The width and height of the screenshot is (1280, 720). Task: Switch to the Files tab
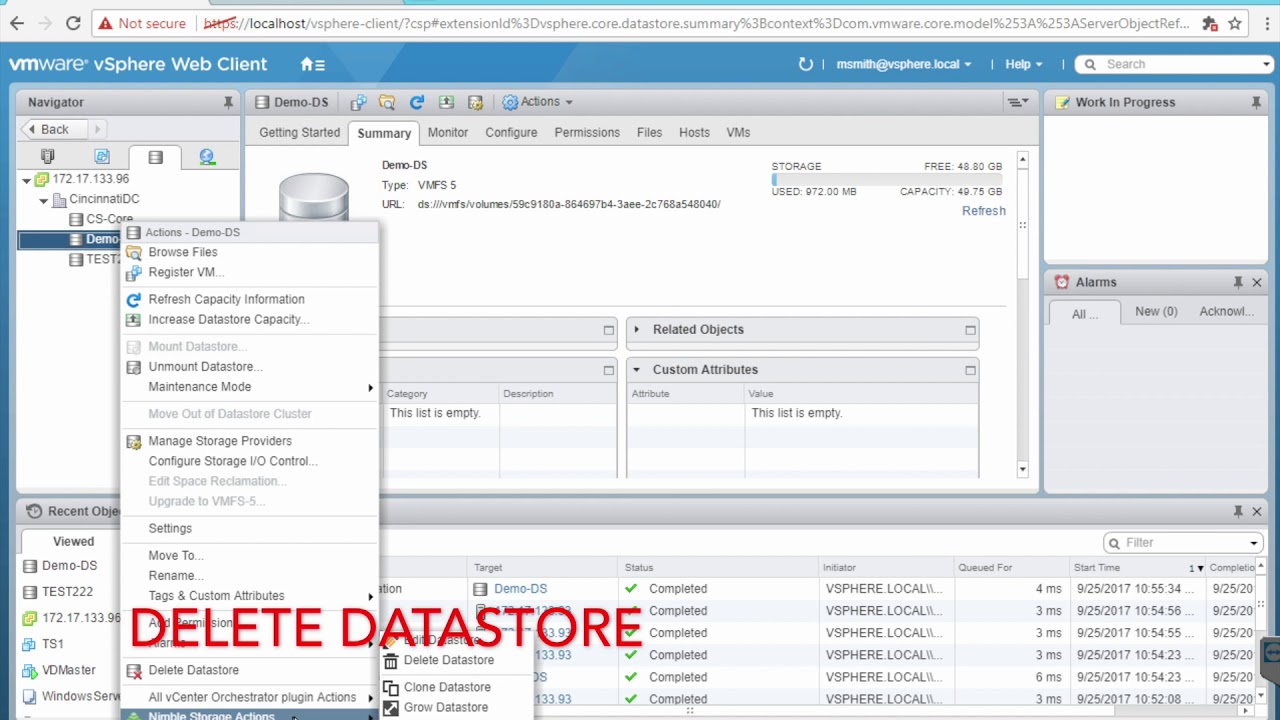[649, 132]
